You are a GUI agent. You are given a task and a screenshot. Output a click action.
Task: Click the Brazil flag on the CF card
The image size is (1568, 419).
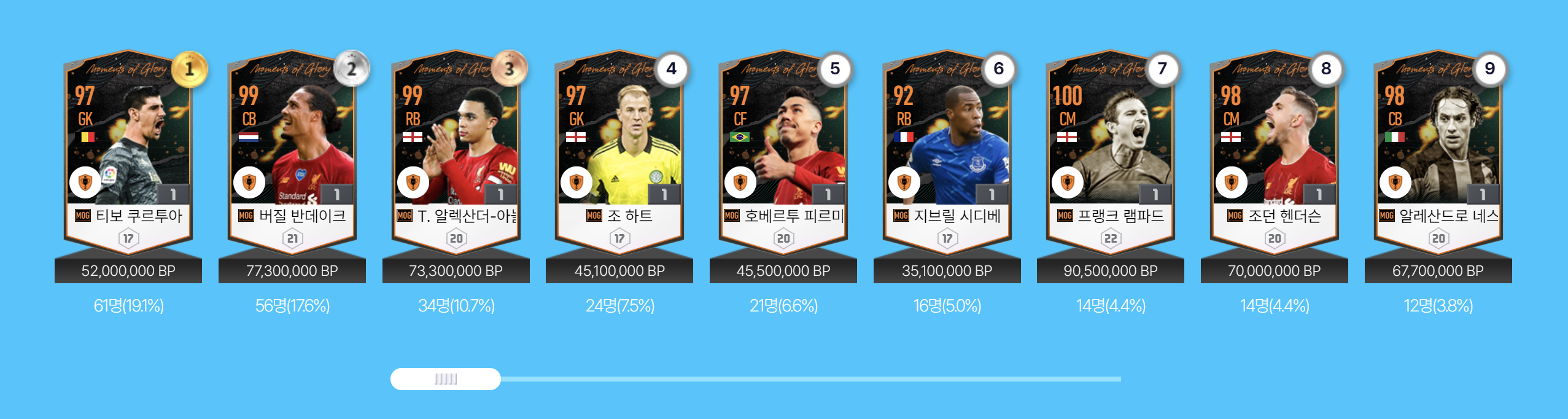pyautogui.click(x=739, y=137)
